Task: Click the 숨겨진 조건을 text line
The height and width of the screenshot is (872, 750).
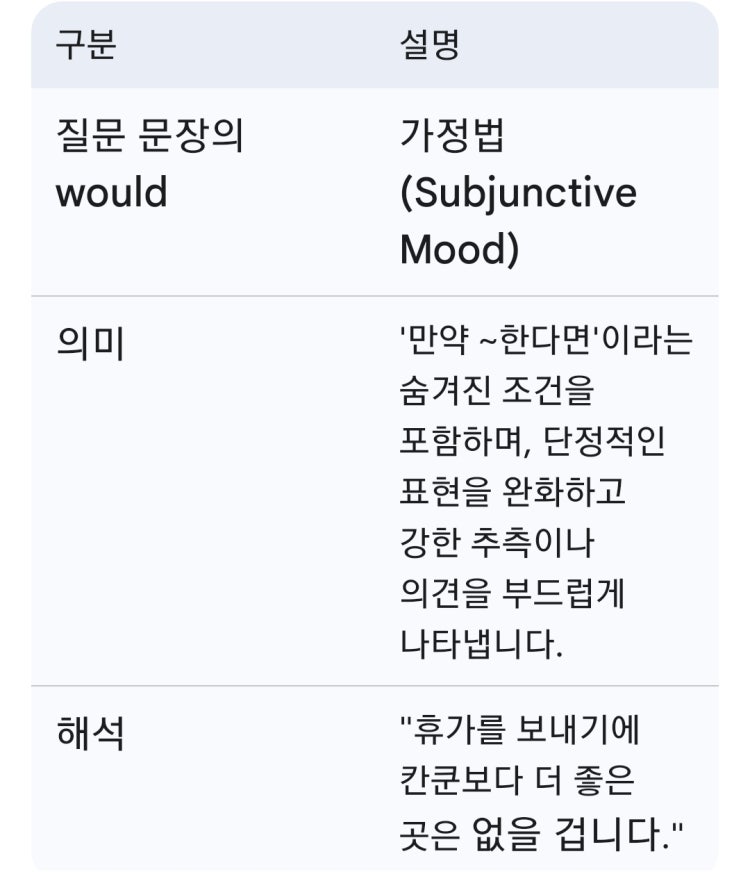Action: [x=497, y=390]
